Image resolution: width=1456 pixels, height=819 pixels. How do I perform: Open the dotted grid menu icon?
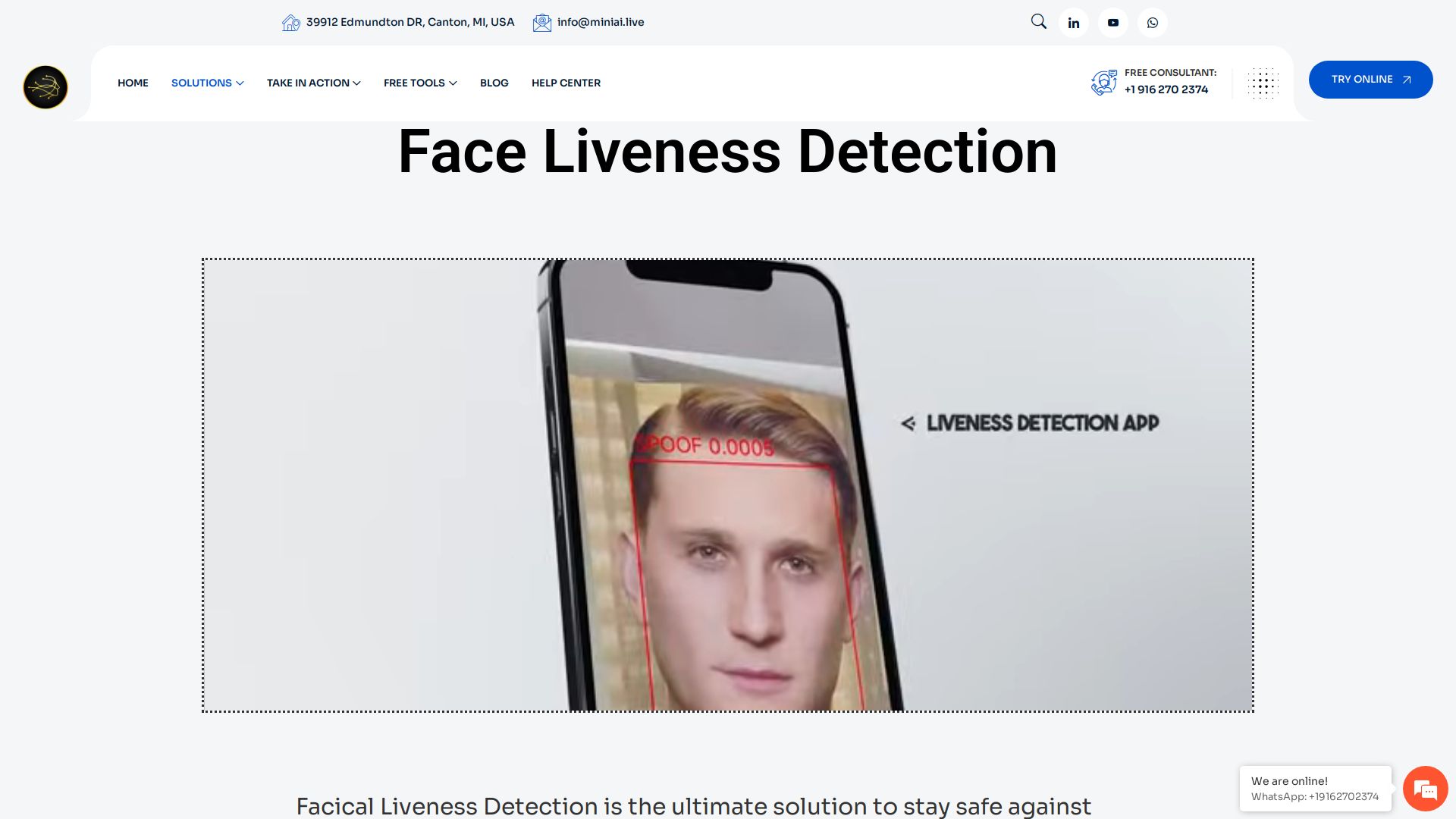pyautogui.click(x=1263, y=83)
